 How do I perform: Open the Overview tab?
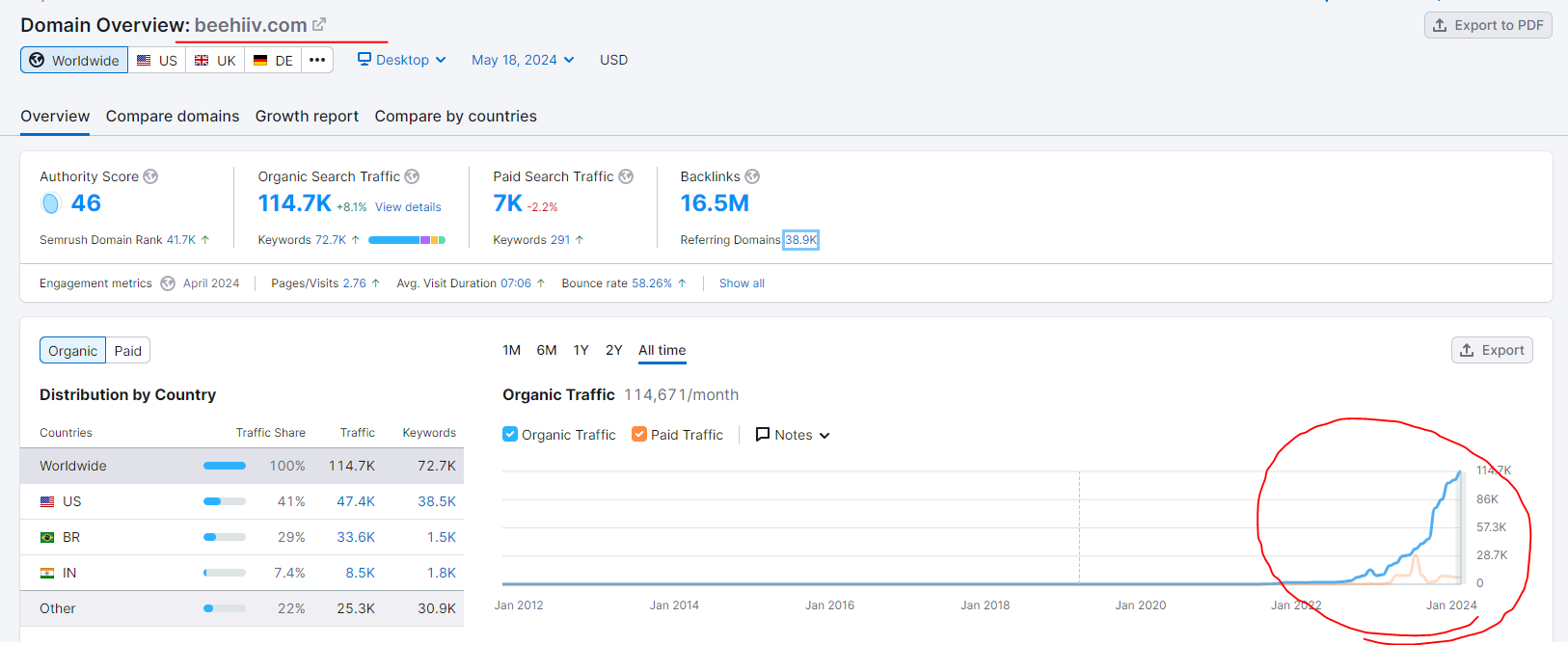coord(55,116)
